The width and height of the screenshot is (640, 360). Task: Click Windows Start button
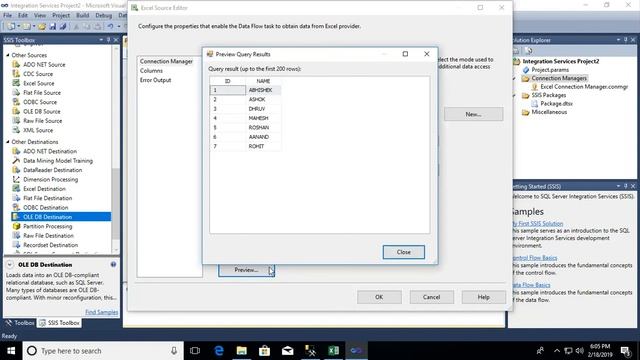coord(11,351)
